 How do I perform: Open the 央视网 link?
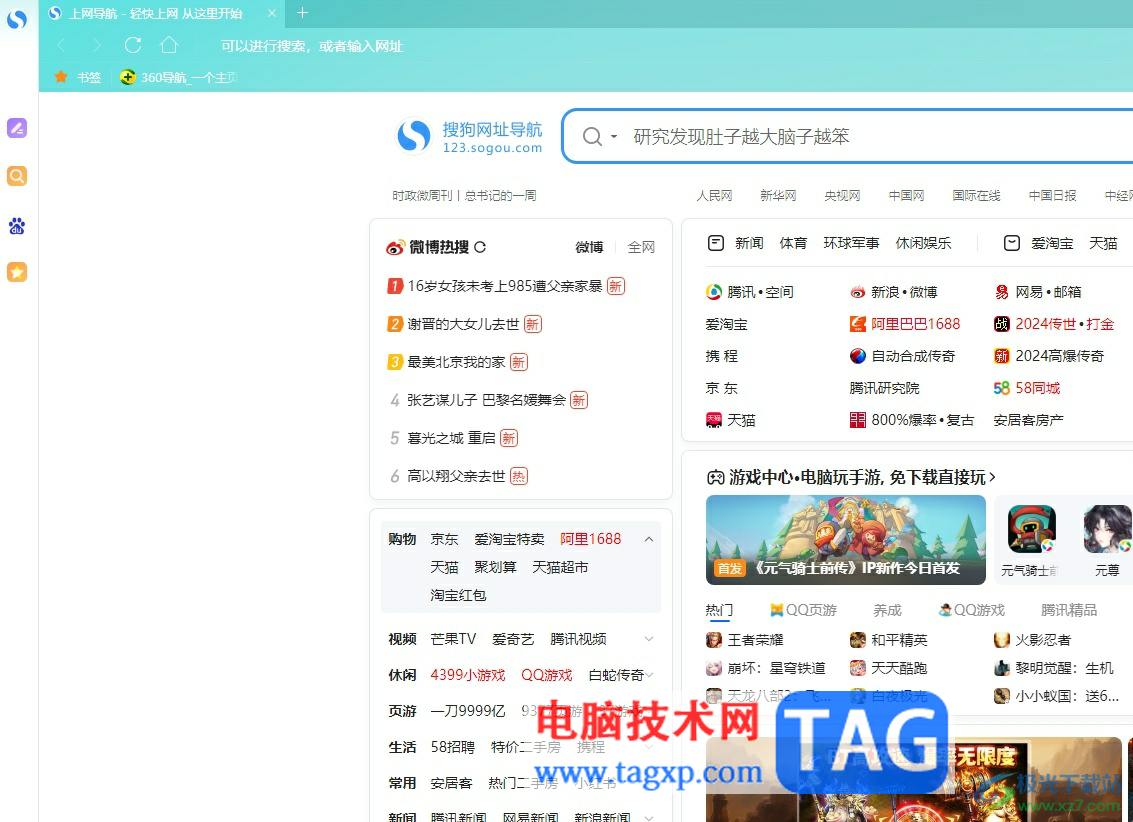[842, 196]
